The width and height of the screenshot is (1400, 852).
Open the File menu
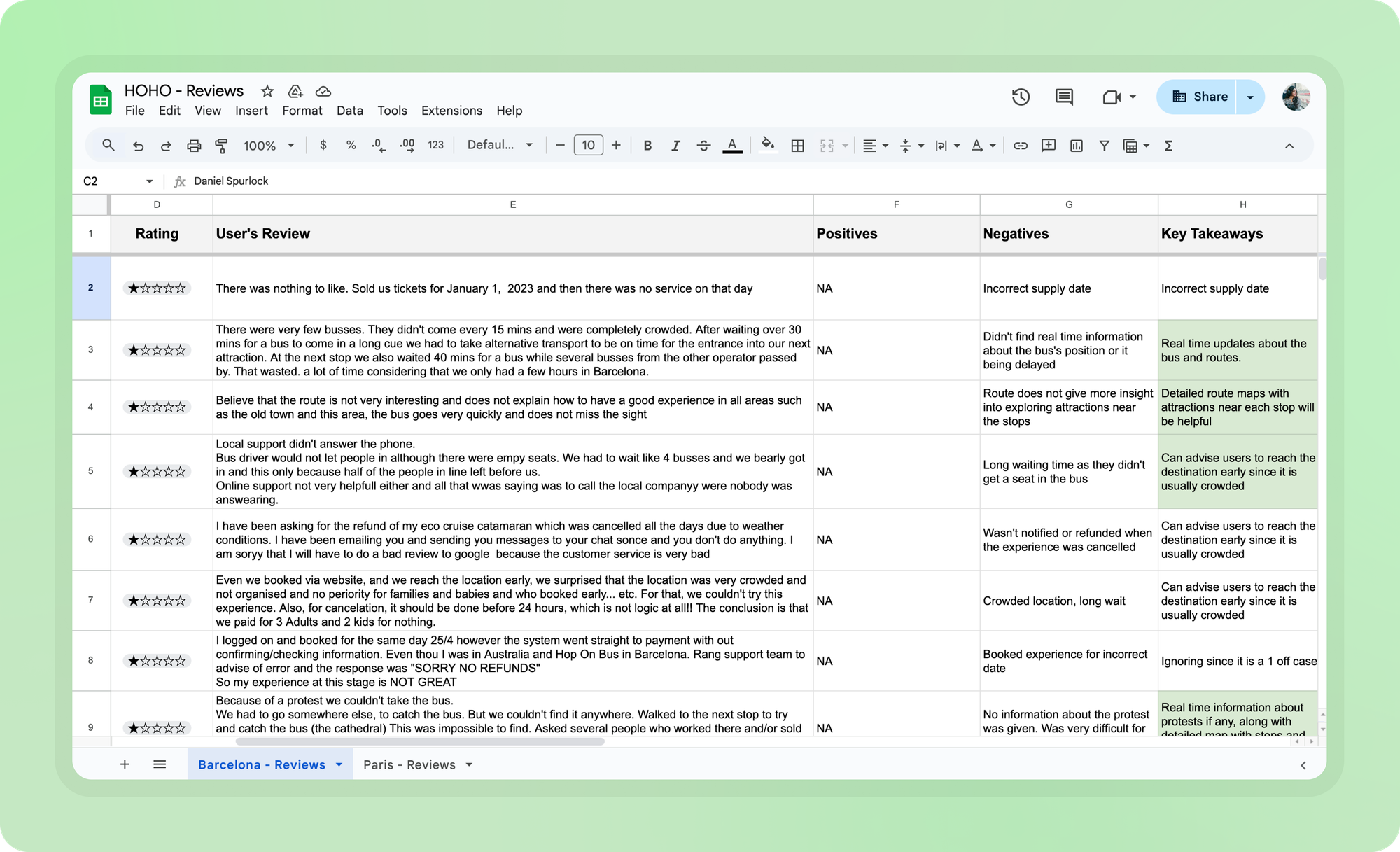click(134, 111)
